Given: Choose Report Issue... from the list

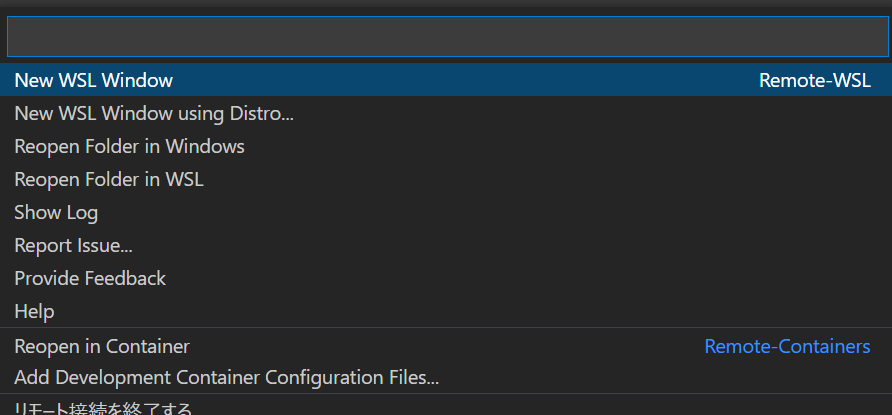Looking at the screenshot, I should click(73, 246).
